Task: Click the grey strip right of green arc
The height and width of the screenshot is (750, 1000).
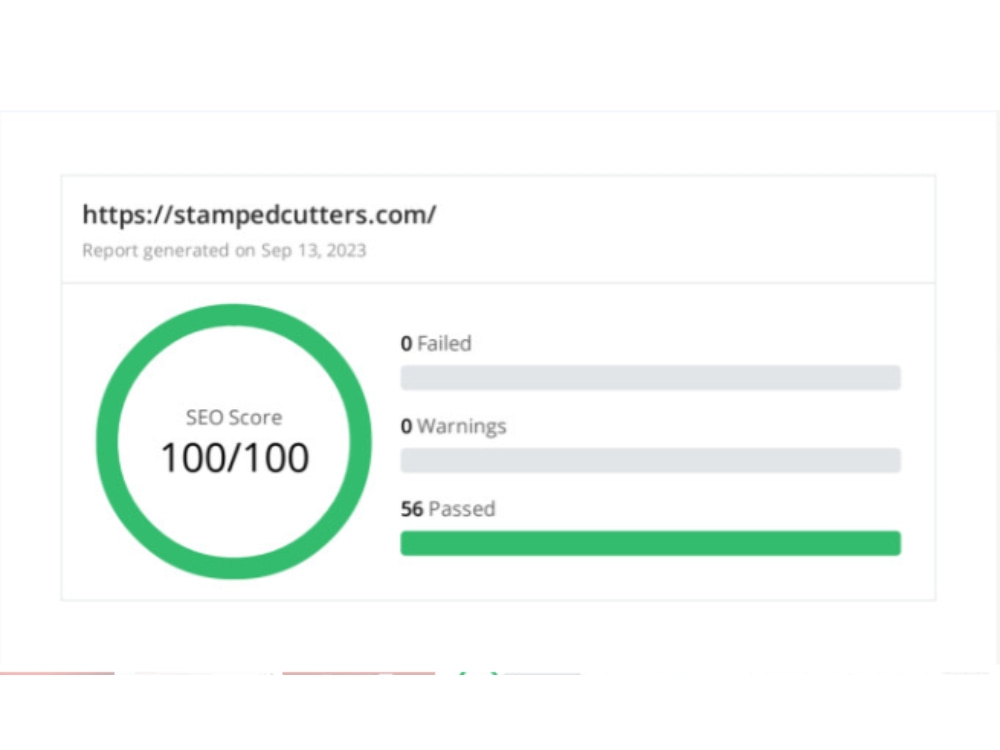Action: pos(542,673)
